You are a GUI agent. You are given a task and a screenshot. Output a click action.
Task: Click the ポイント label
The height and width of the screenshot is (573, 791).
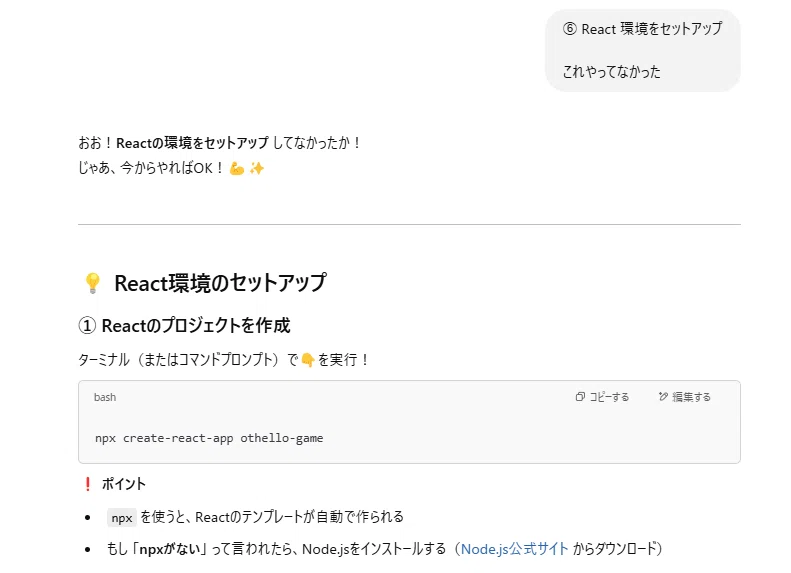pos(124,484)
